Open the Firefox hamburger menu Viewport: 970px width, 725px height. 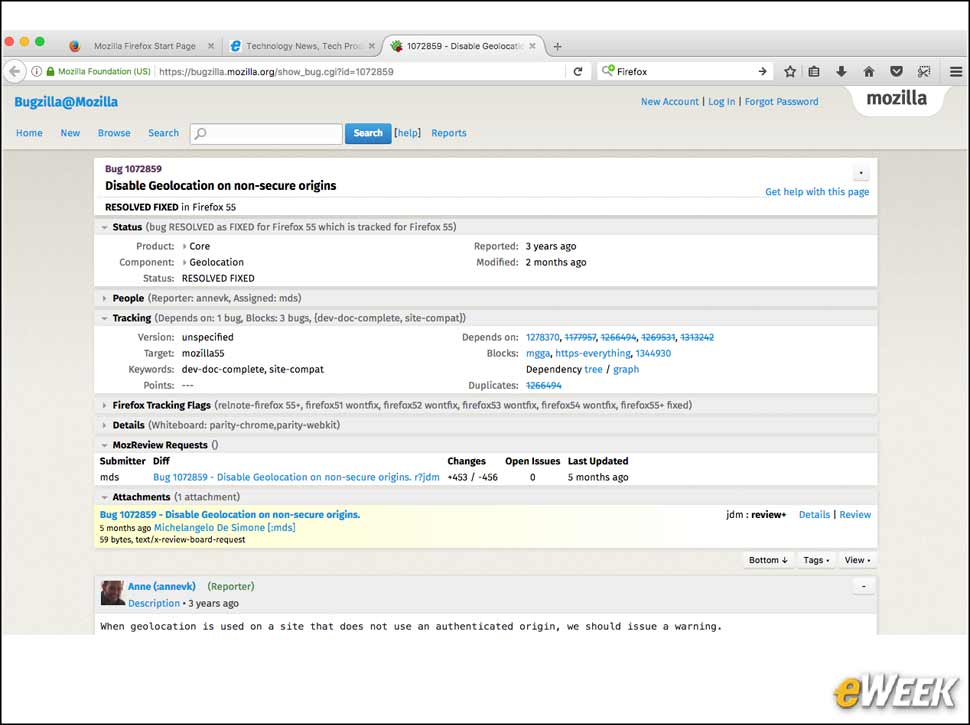pyautogui.click(x=956, y=72)
